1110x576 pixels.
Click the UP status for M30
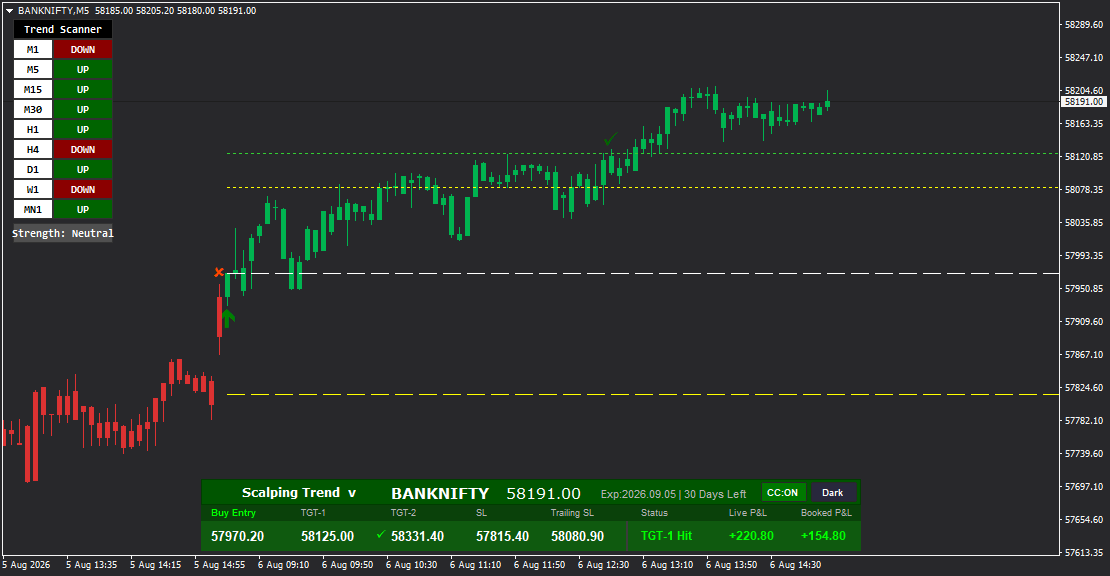(x=83, y=110)
